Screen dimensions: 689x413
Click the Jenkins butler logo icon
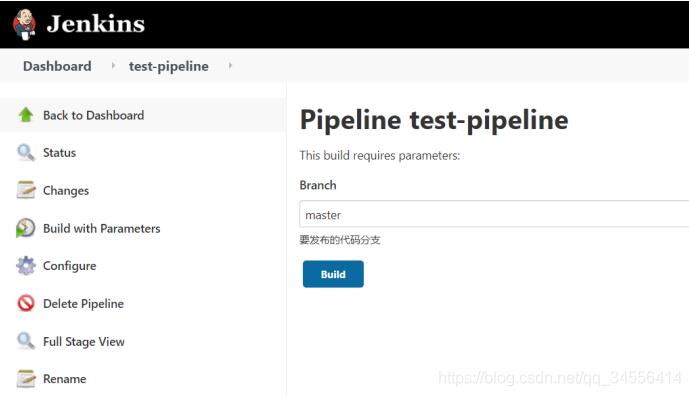[26, 24]
